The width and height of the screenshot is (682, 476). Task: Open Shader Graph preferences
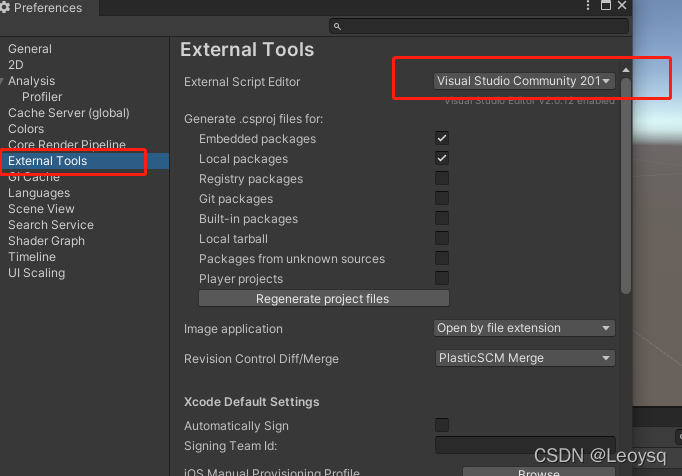(x=47, y=241)
